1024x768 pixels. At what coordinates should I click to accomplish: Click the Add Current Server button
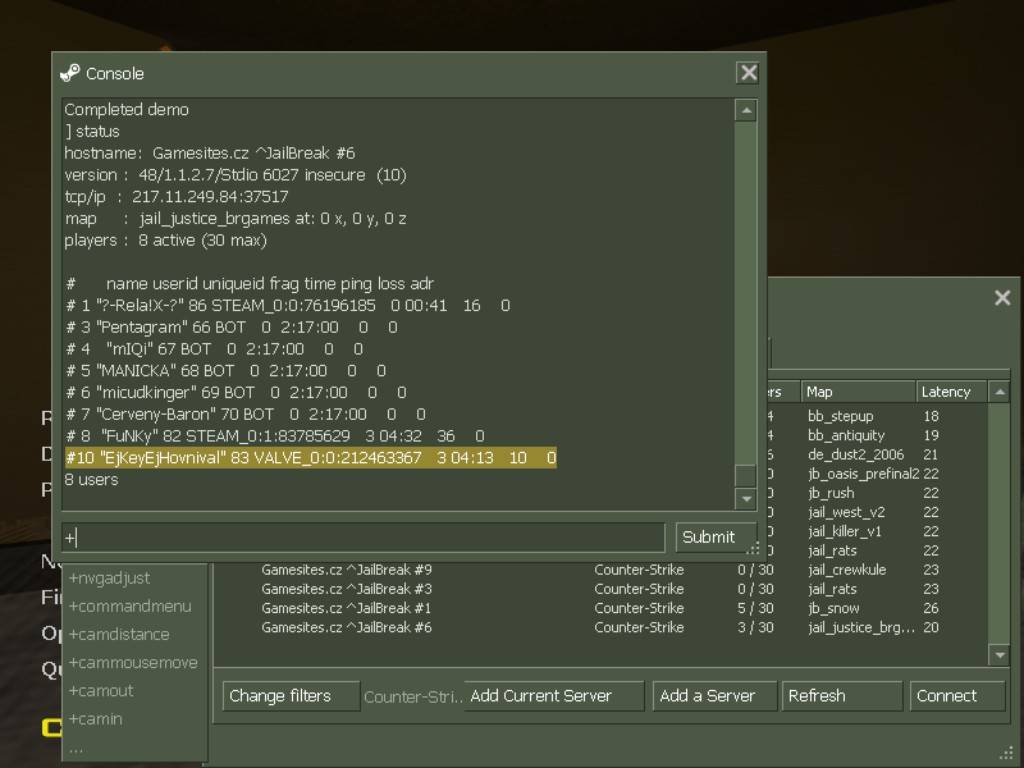[x=554, y=696]
